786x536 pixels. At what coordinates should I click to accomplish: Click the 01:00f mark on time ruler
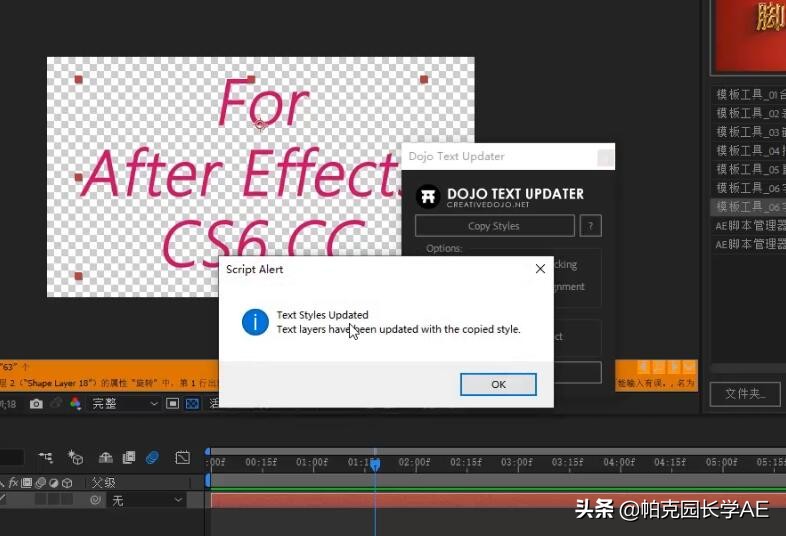point(312,462)
